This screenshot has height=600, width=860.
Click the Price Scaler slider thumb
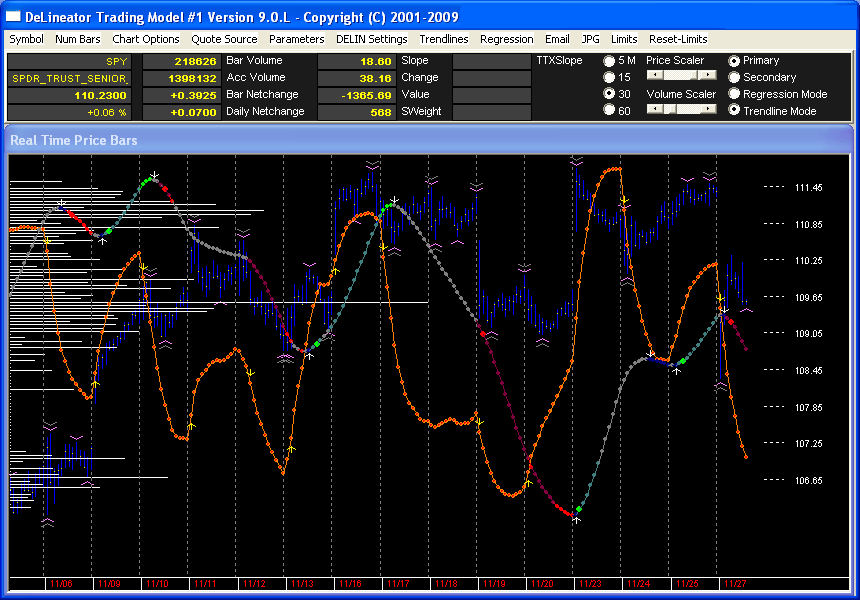pyautogui.click(x=694, y=75)
